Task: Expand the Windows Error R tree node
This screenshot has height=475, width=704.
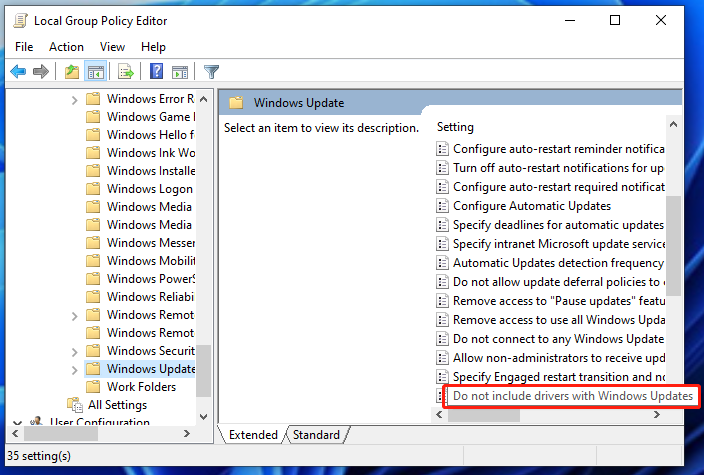Action: pyautogui.click(x=75, y=100)
